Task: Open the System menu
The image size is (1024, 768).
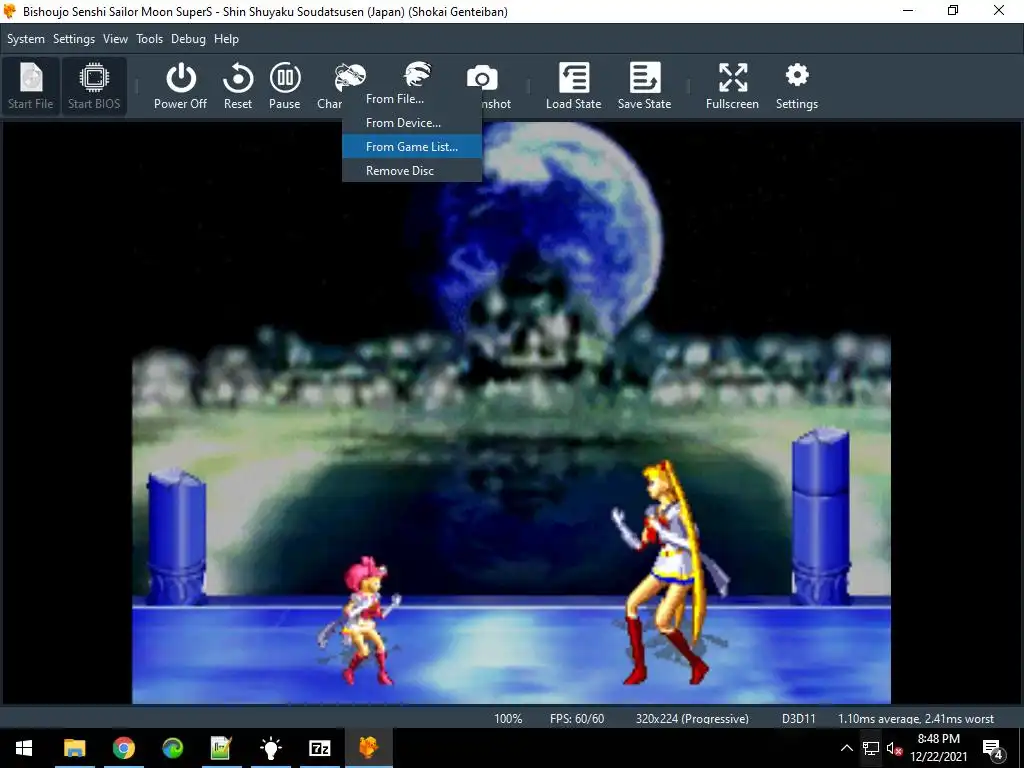Action: point(25,39)
